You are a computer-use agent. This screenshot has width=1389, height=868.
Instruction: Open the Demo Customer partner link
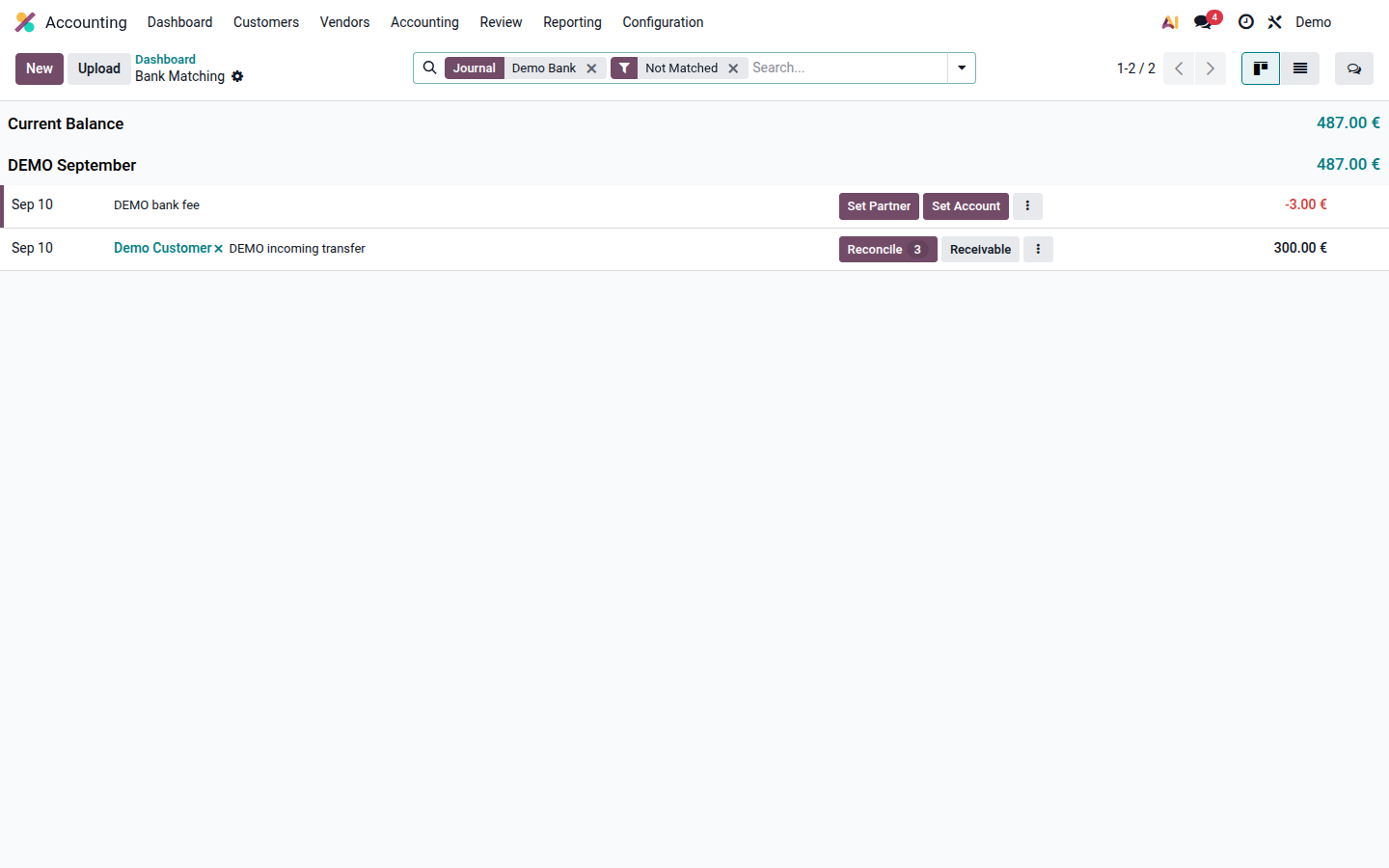pyautogui.click(x=162, y=248)
